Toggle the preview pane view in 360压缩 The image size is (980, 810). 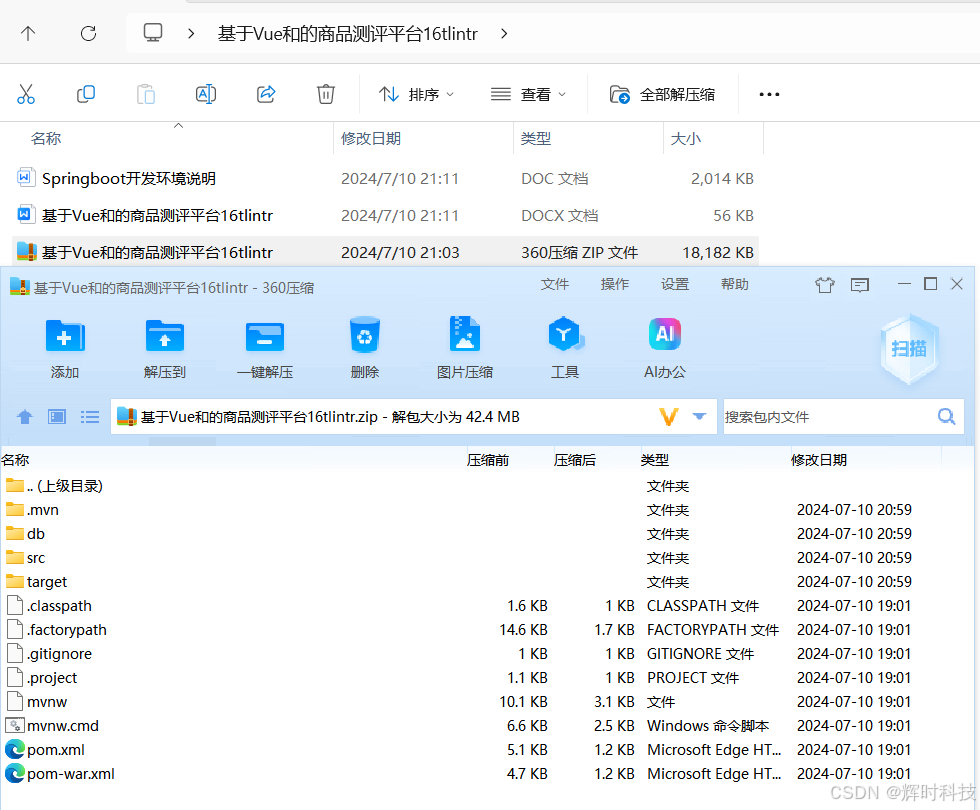[56, 416]
